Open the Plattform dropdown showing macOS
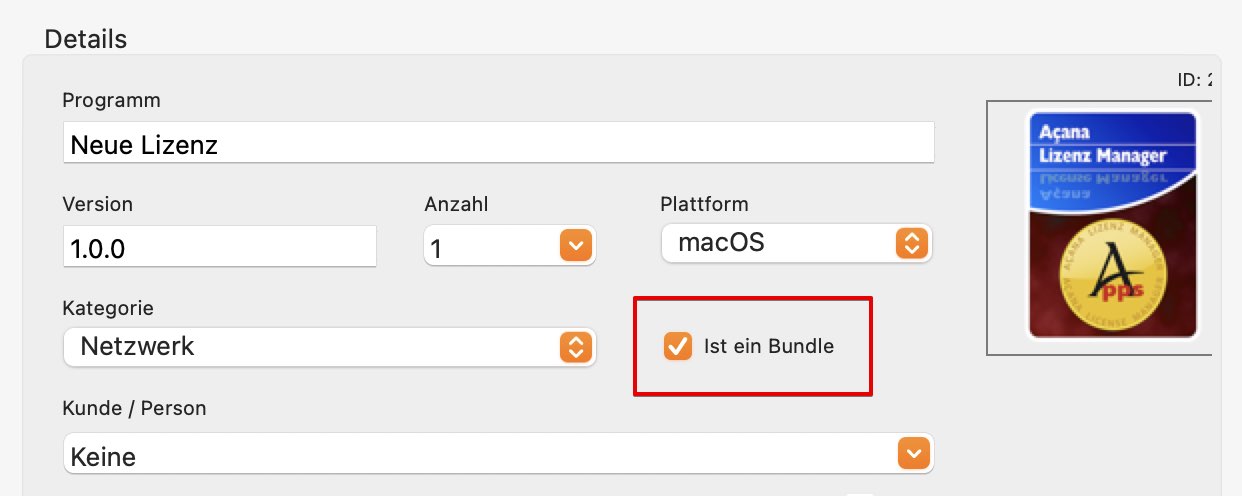 point(797,243)
